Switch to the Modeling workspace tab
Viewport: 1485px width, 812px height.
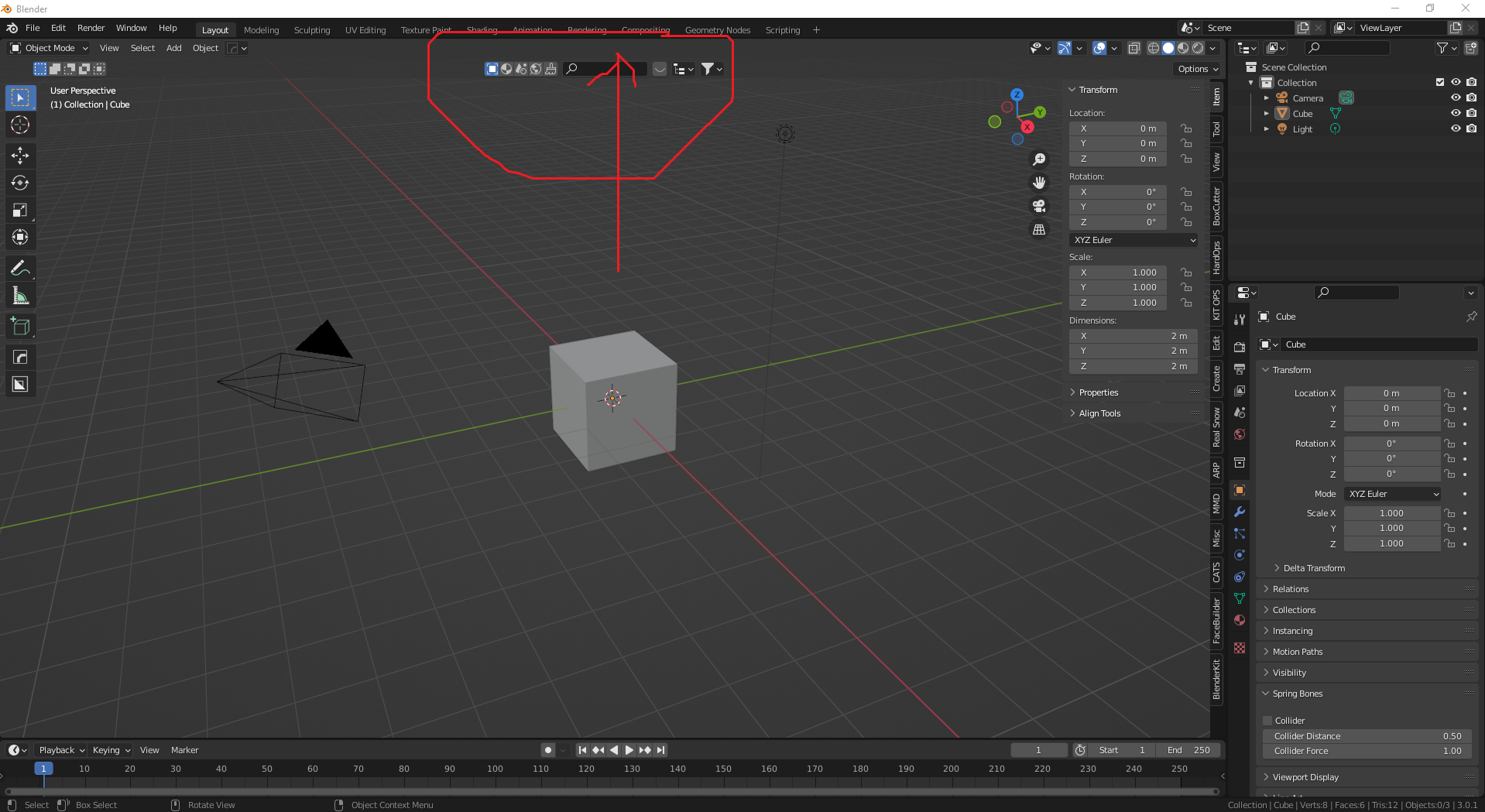[x=261, y=29]
